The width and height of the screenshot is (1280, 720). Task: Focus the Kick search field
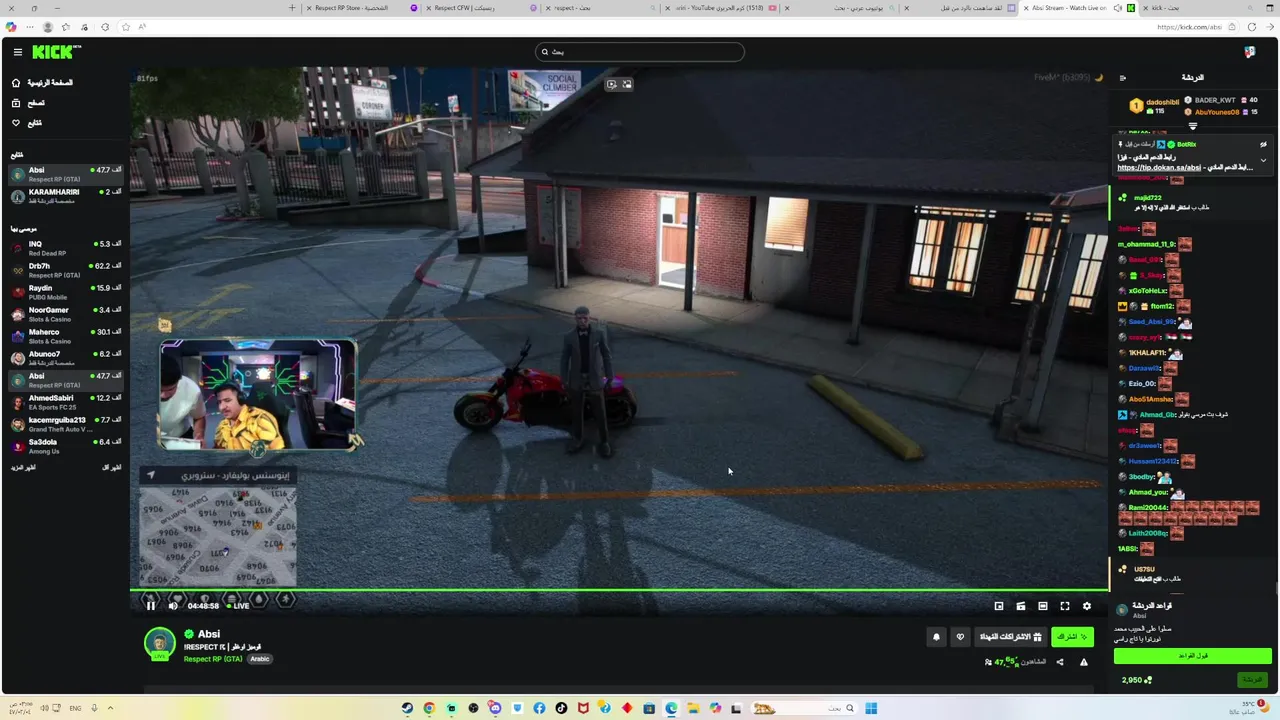point(640,52)
